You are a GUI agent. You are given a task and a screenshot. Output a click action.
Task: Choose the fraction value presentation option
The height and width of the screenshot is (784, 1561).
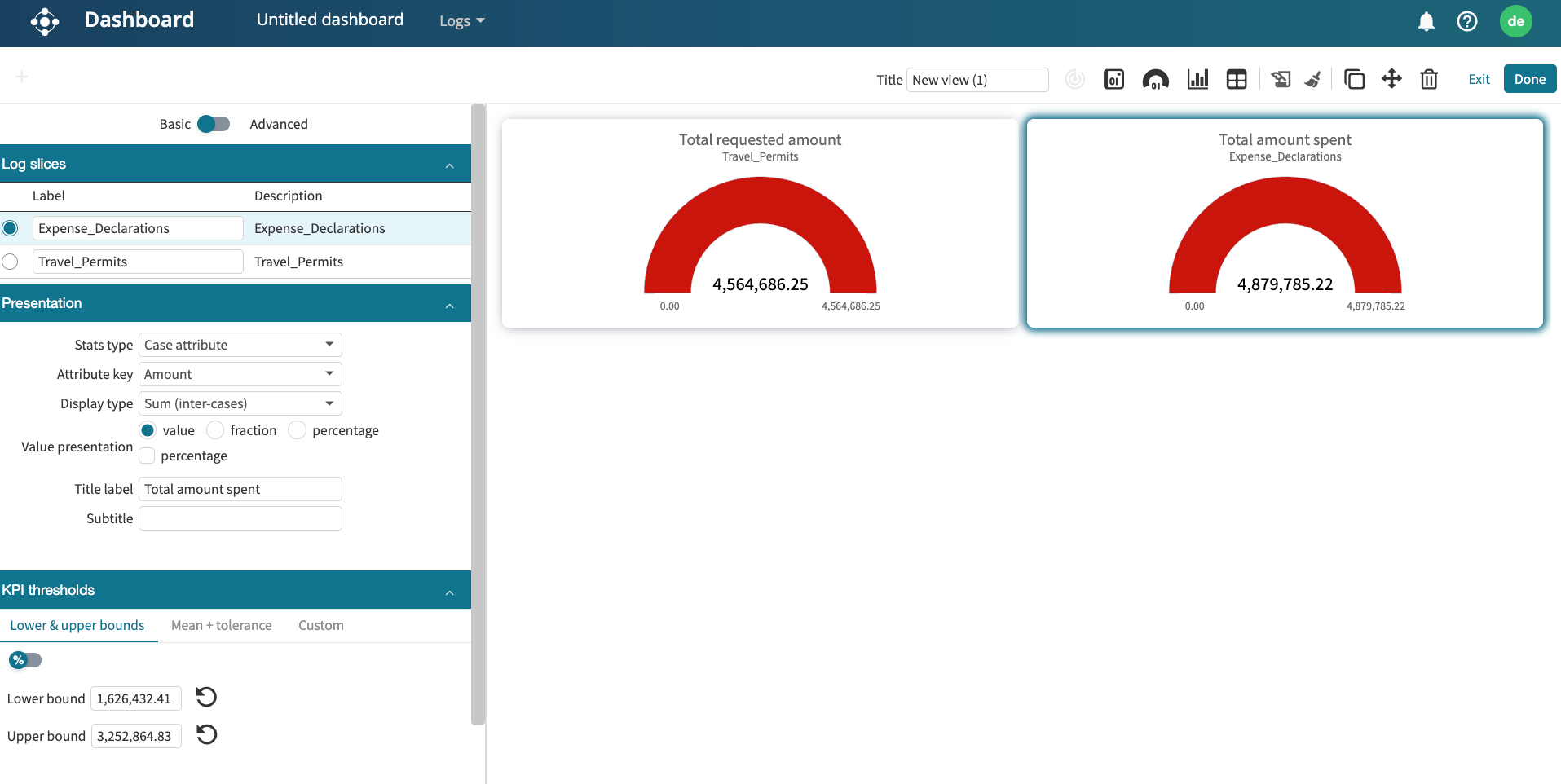(215, 430)
